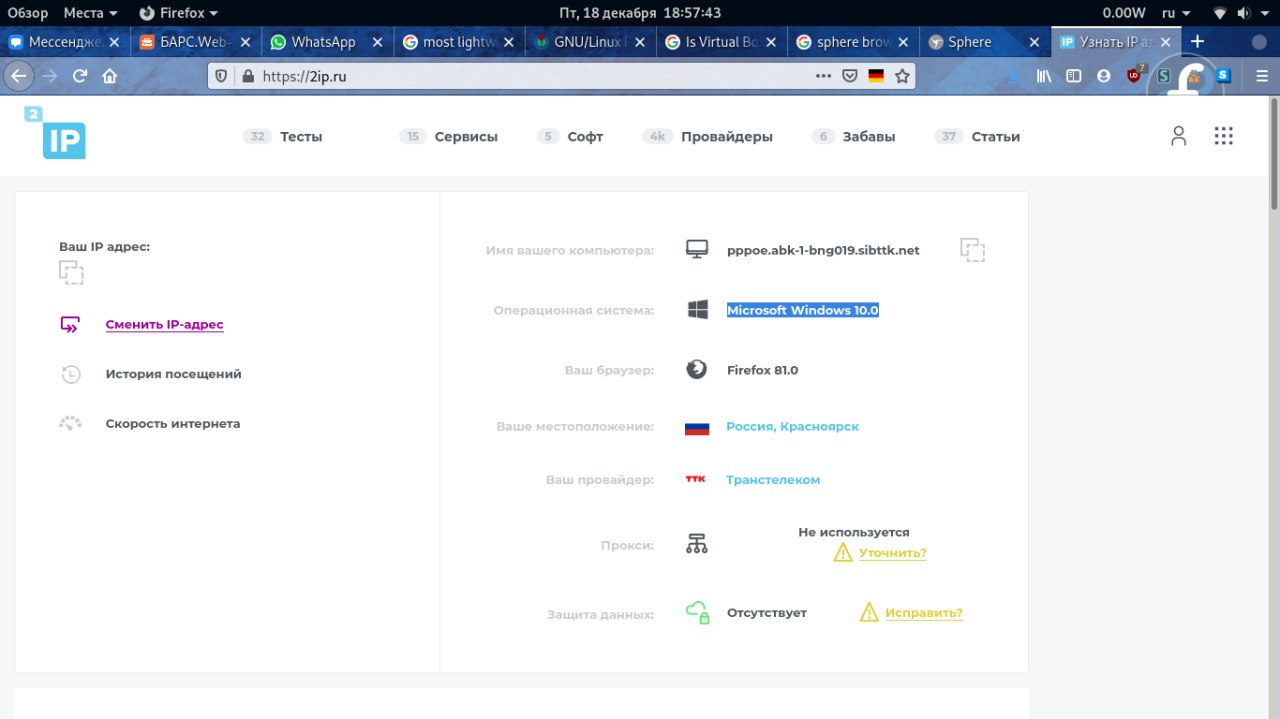
Task: Click the Сменить IP-адрес icon
Action: coord(70,324)
